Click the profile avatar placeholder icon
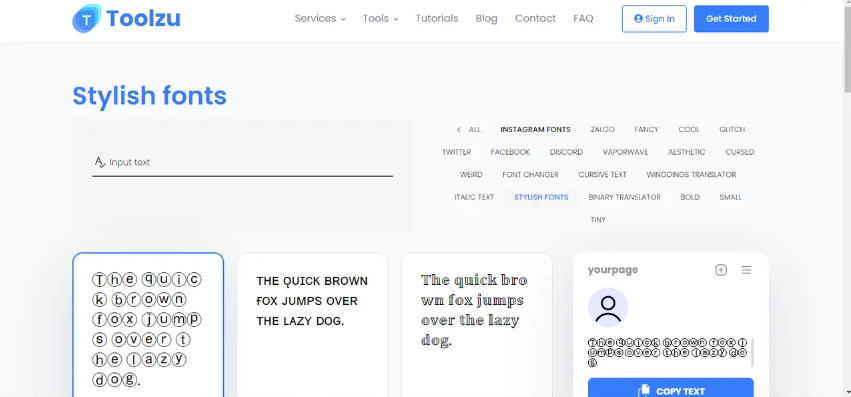The width and height of the screenshot is (851, 397). (608, 307)
